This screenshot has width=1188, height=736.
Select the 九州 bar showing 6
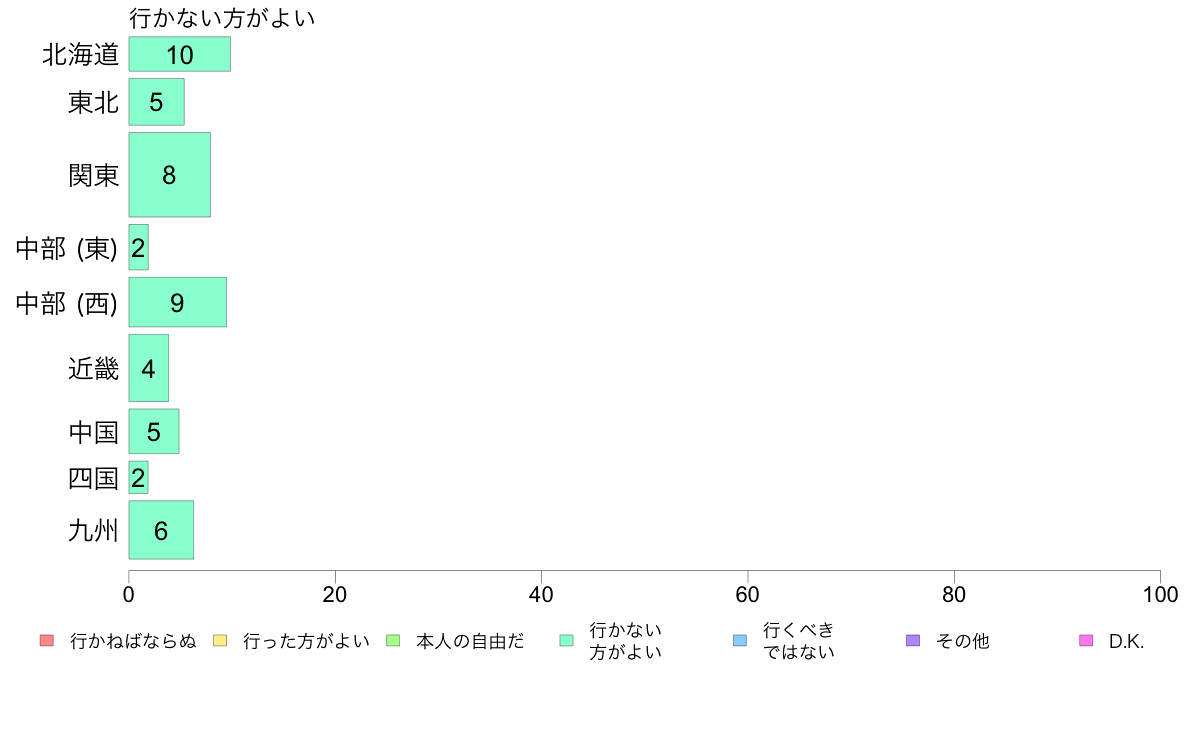161,530
